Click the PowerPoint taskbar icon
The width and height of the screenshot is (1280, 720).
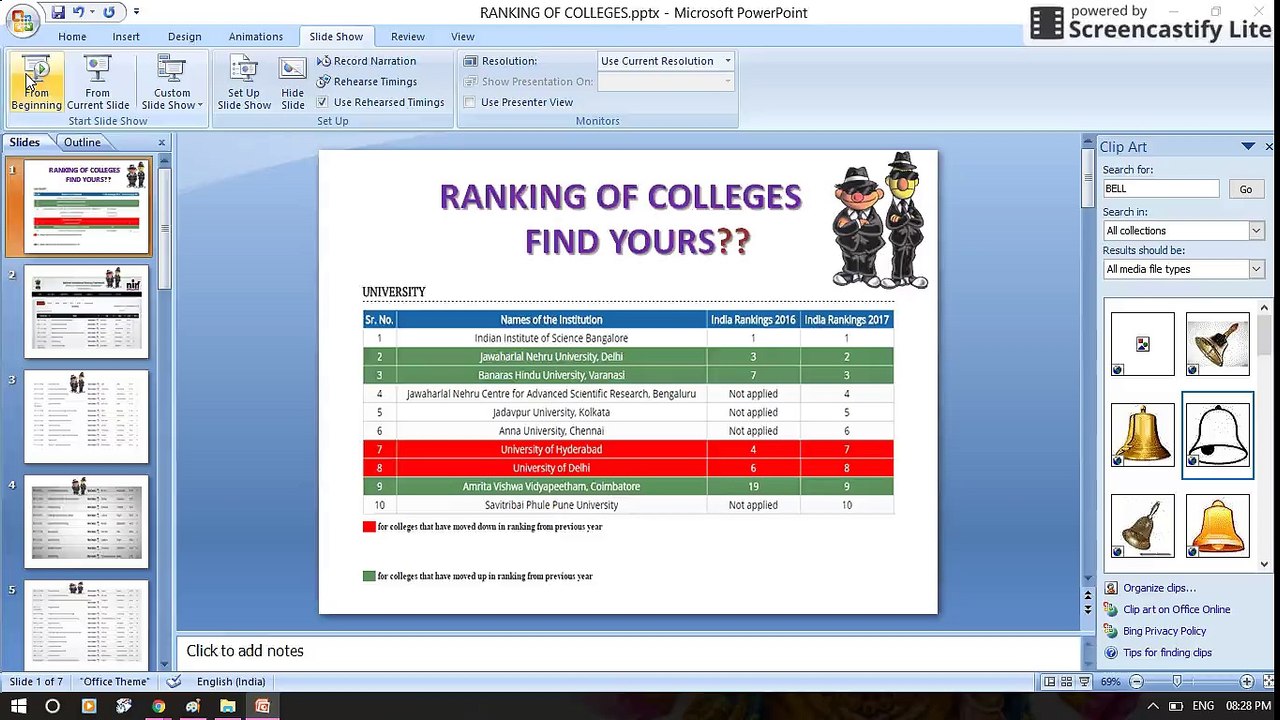(x=263, y=706)
